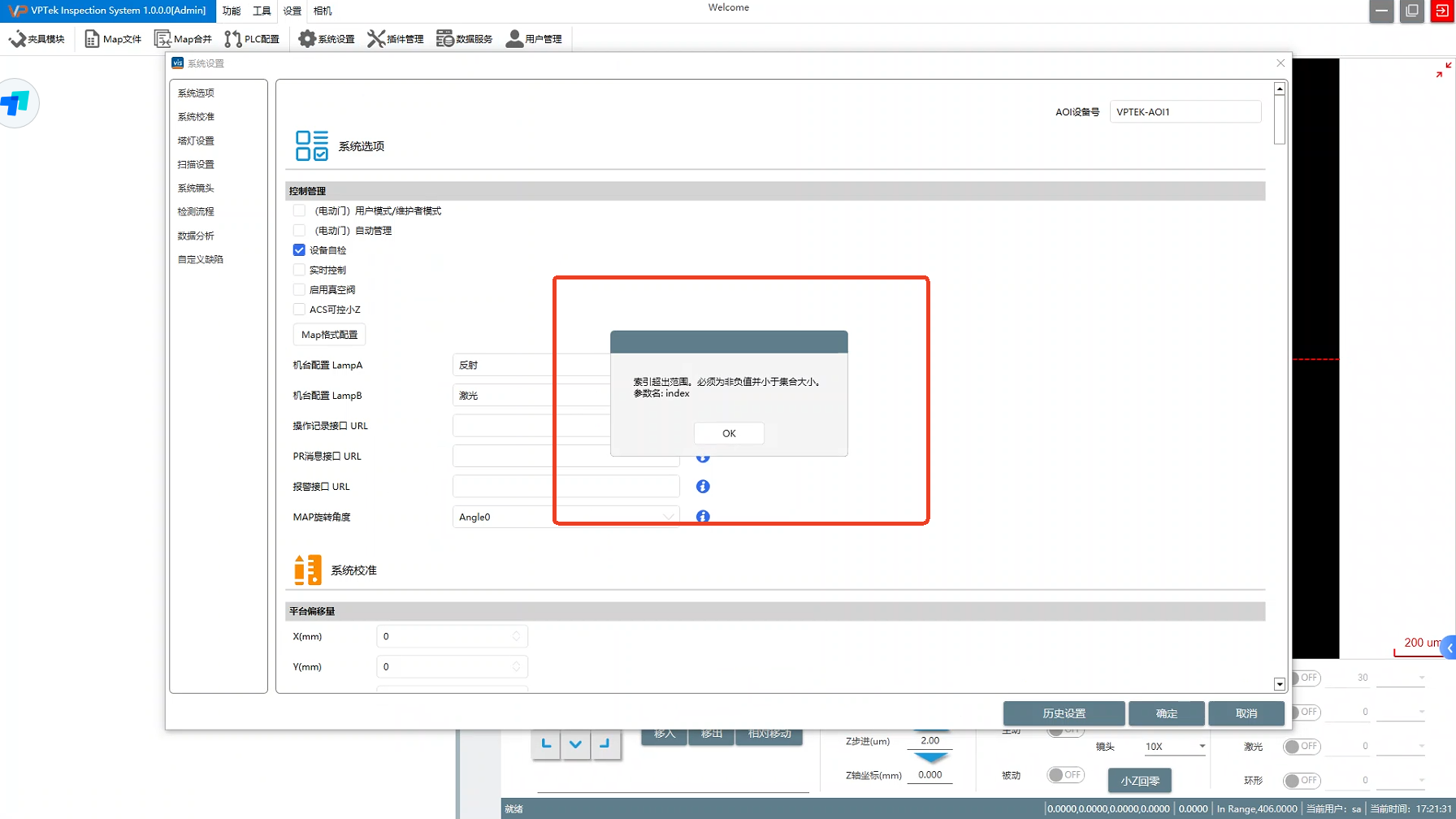Click the 数据服务 data service icon
This screenshot has height=819, width=1456.
(444, 39)
